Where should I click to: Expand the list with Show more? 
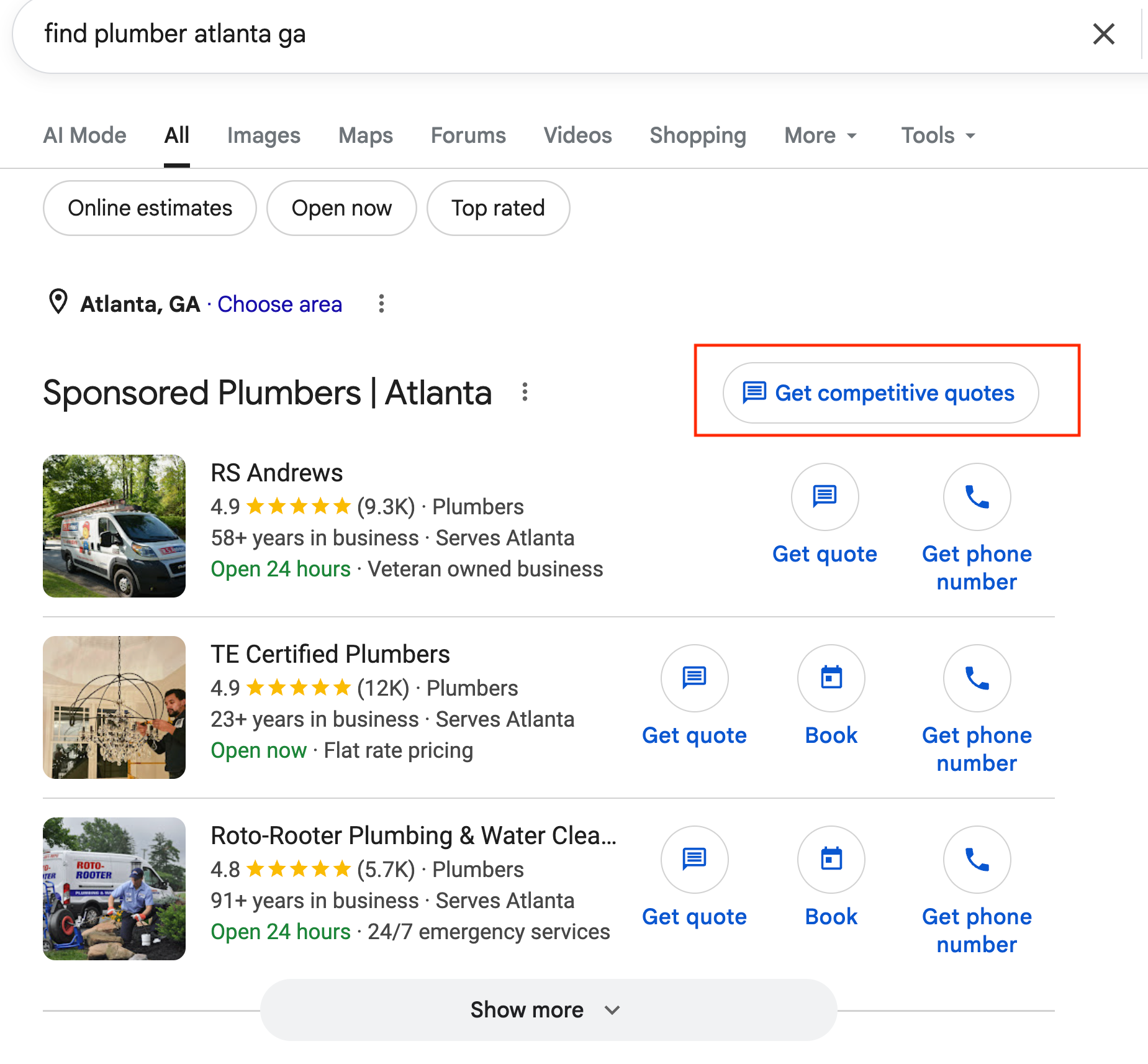(548, 1010)
